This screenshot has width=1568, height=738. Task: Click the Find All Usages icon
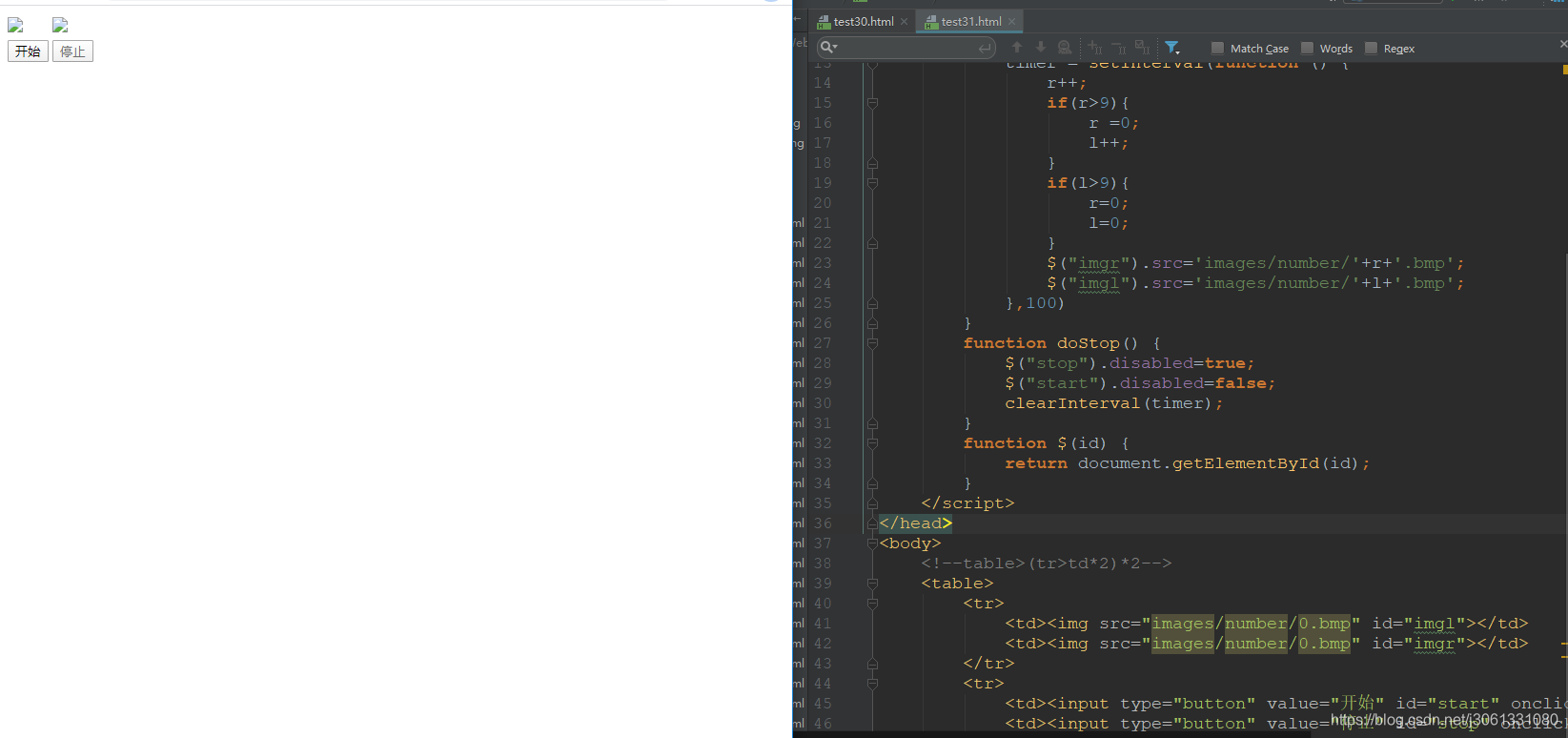1065,48
